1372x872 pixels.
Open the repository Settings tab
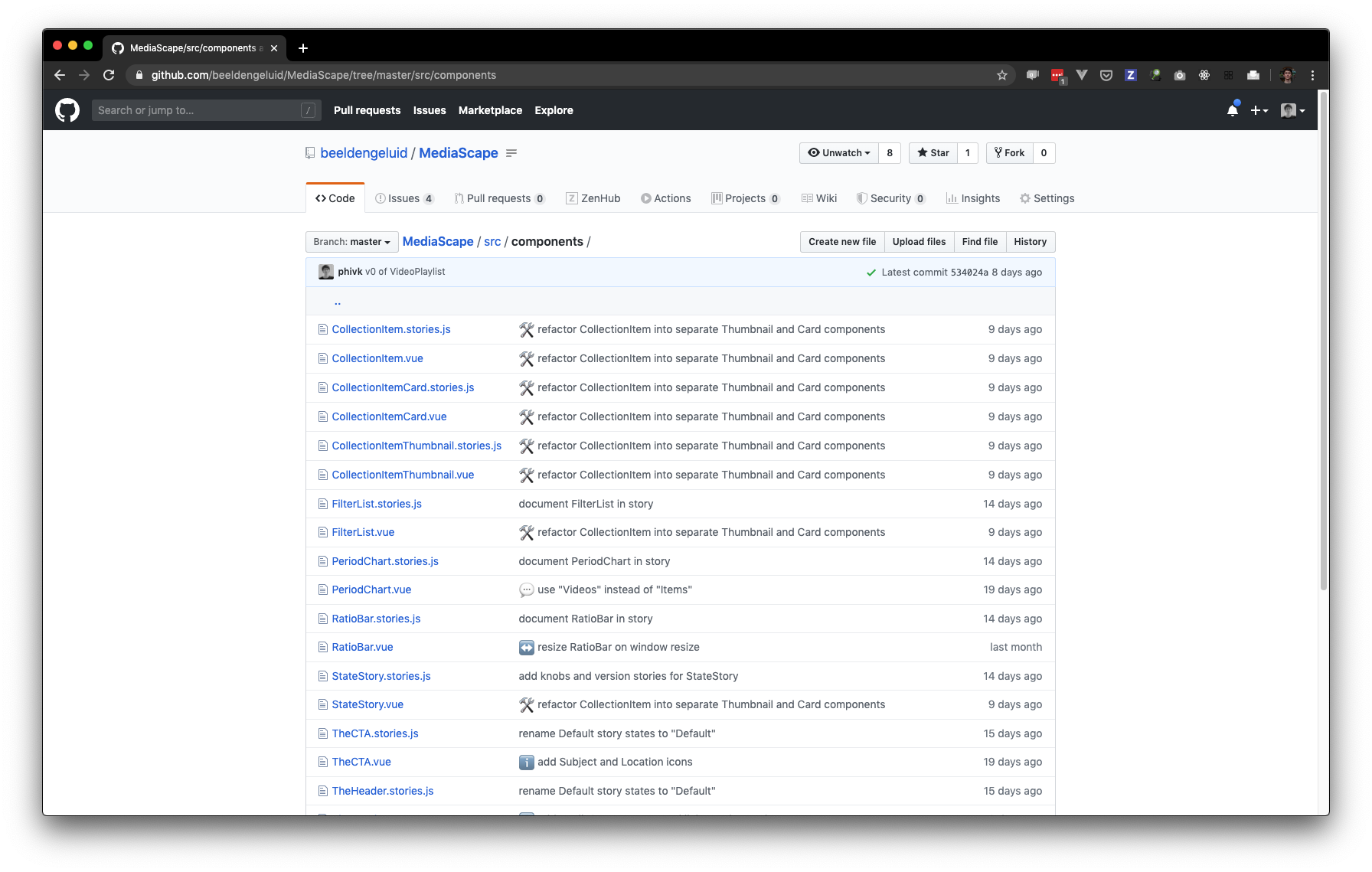click(x=1047, y=198)
